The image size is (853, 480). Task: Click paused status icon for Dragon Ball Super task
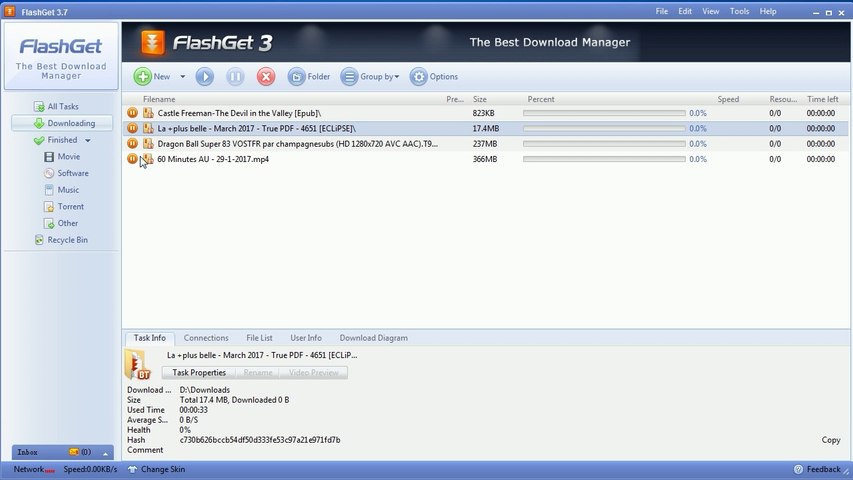point(132,144)
